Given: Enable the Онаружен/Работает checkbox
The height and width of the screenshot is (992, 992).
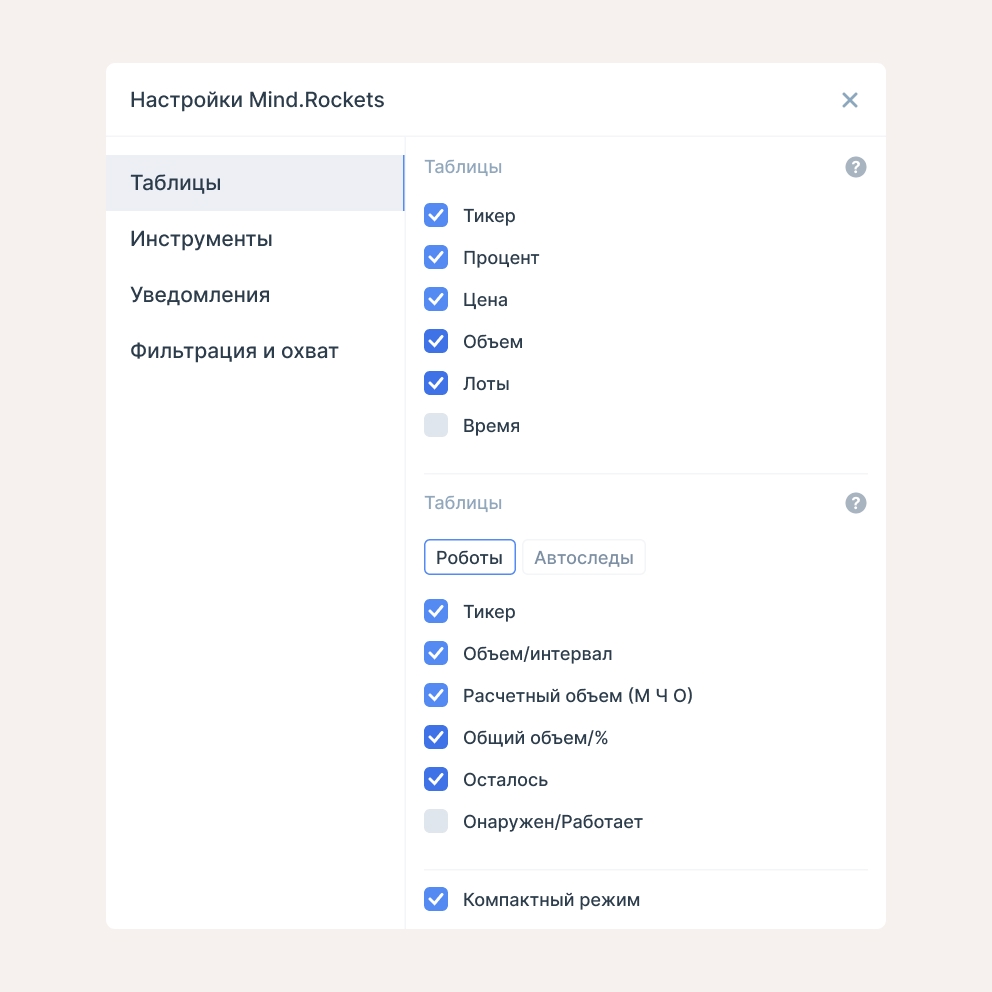Looking at the screenshot, I should 436,821.
